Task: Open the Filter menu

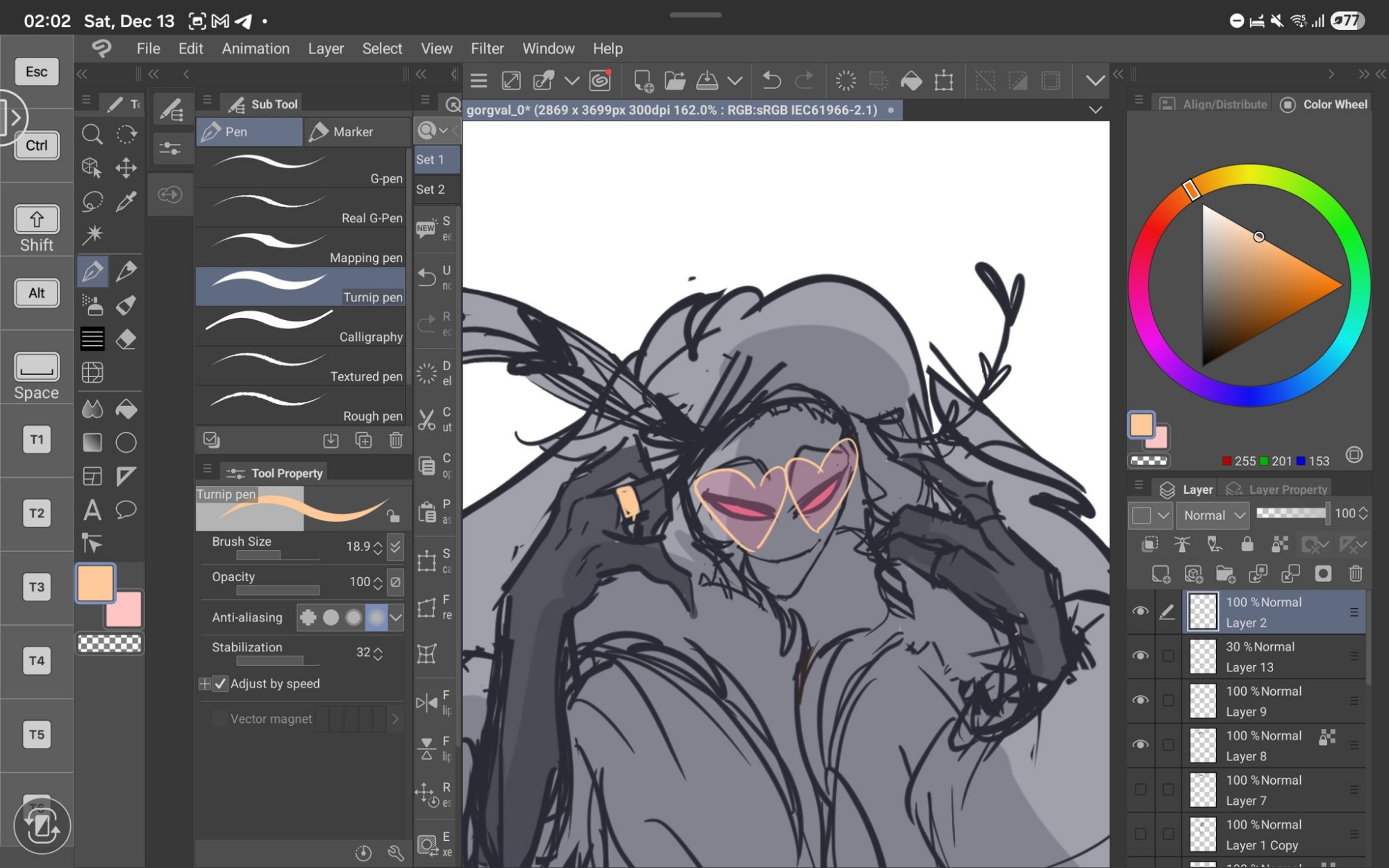Action: pyautogui.click(x=487, y=49)
